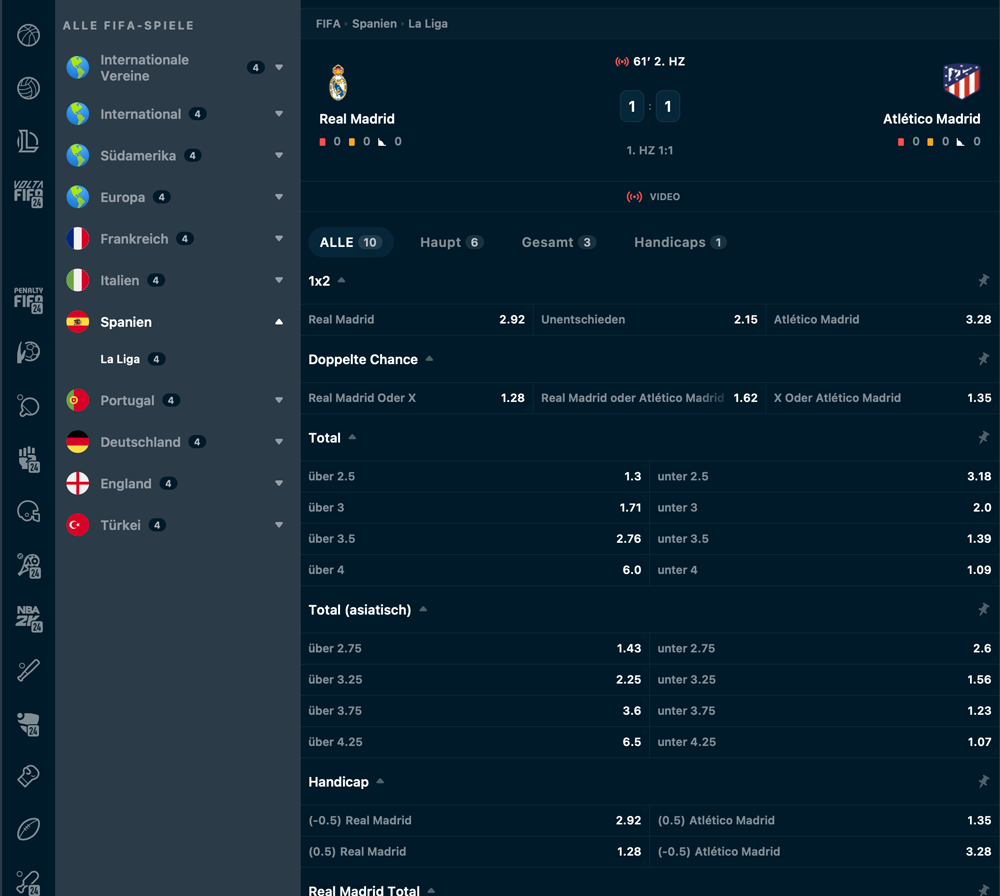Select Real Madrid Oder X 1.28
Image resolution: width=1000 pixels, height=896 pixels.
click(416, 398)
